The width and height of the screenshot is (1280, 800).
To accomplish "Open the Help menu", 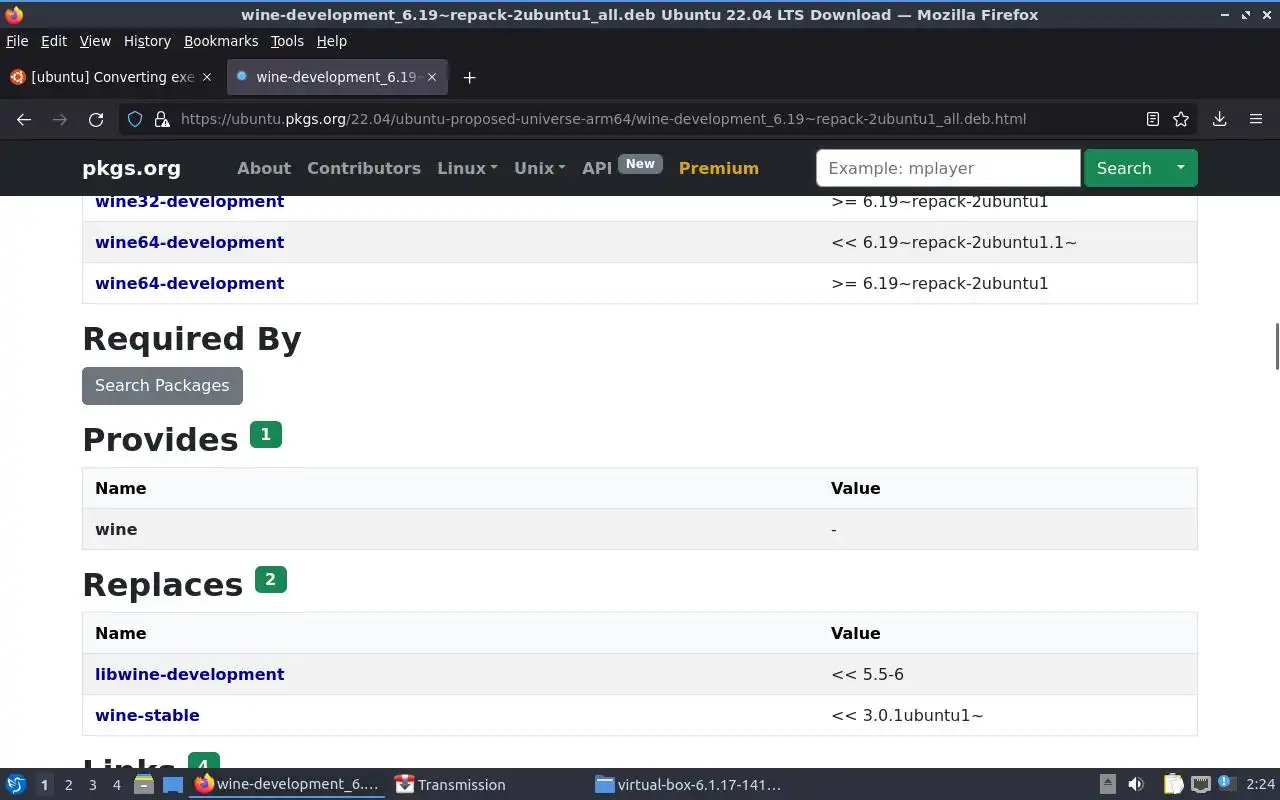I will pos(331,41).
